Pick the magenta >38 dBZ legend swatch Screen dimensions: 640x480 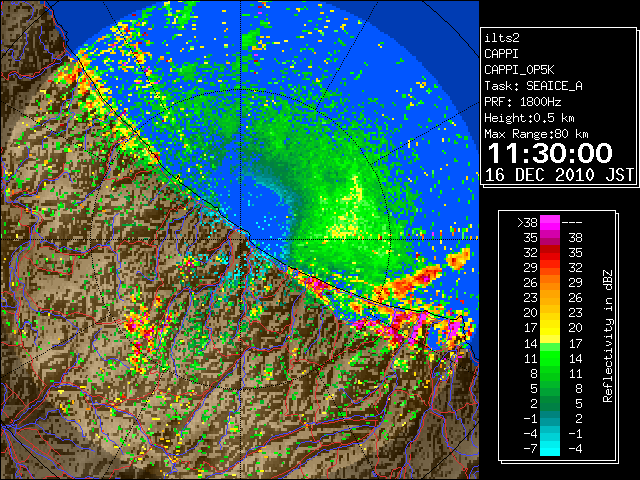point(550,222)
